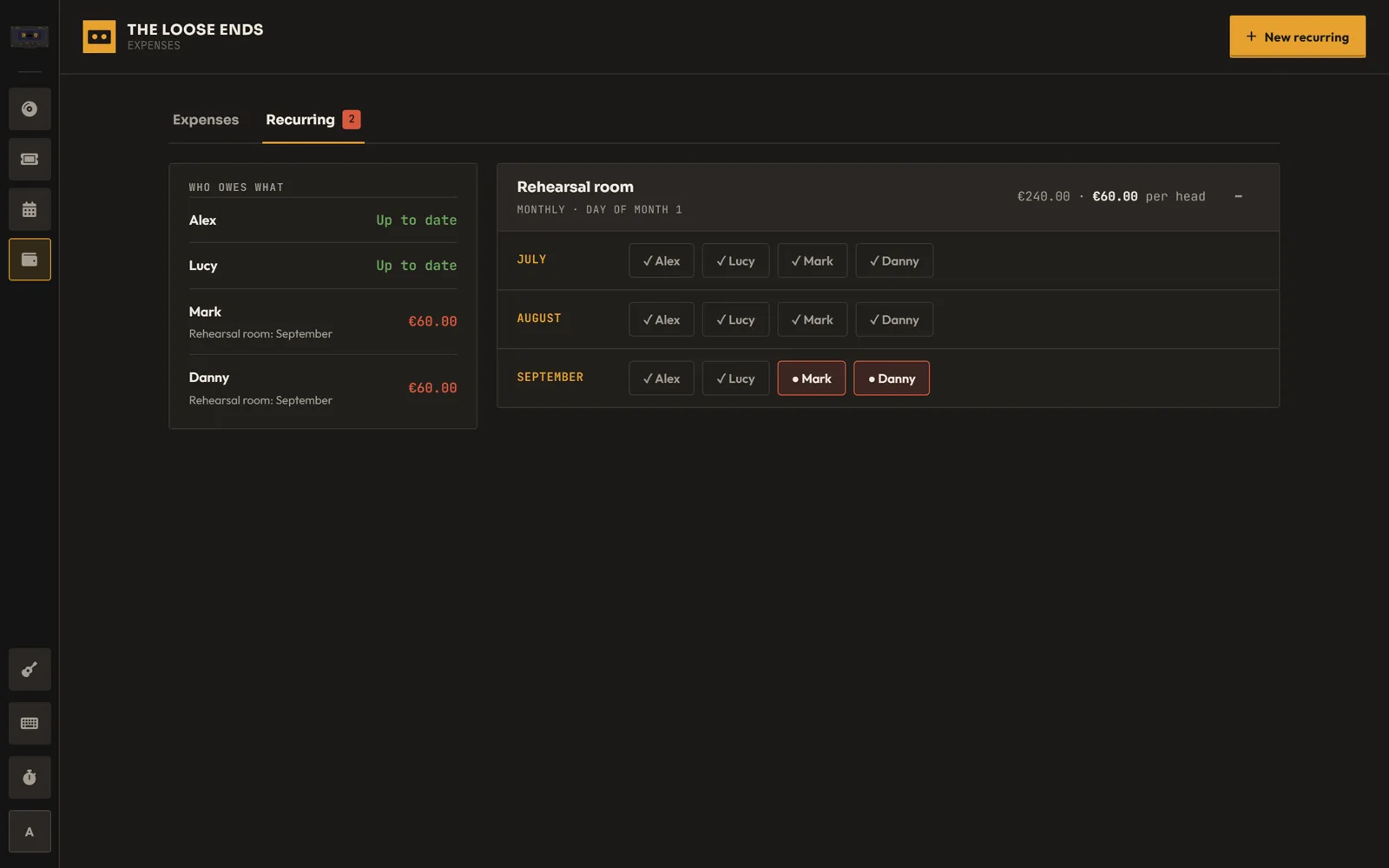This screenshot has height=868, width=1389.
Task: Open the calendar icon in the sidebar
Action: [x=30, y=209]
